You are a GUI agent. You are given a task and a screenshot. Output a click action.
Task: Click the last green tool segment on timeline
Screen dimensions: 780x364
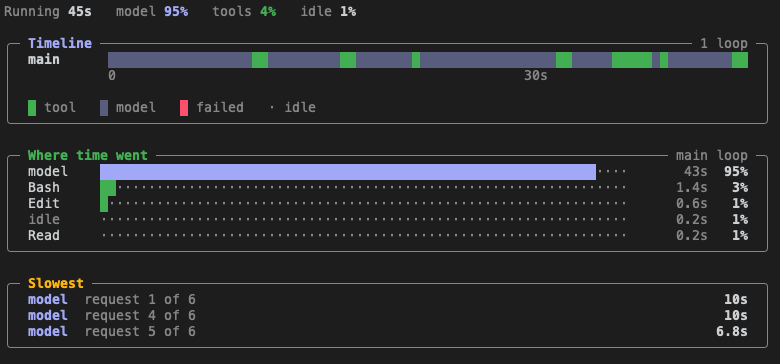click(740, 60)
